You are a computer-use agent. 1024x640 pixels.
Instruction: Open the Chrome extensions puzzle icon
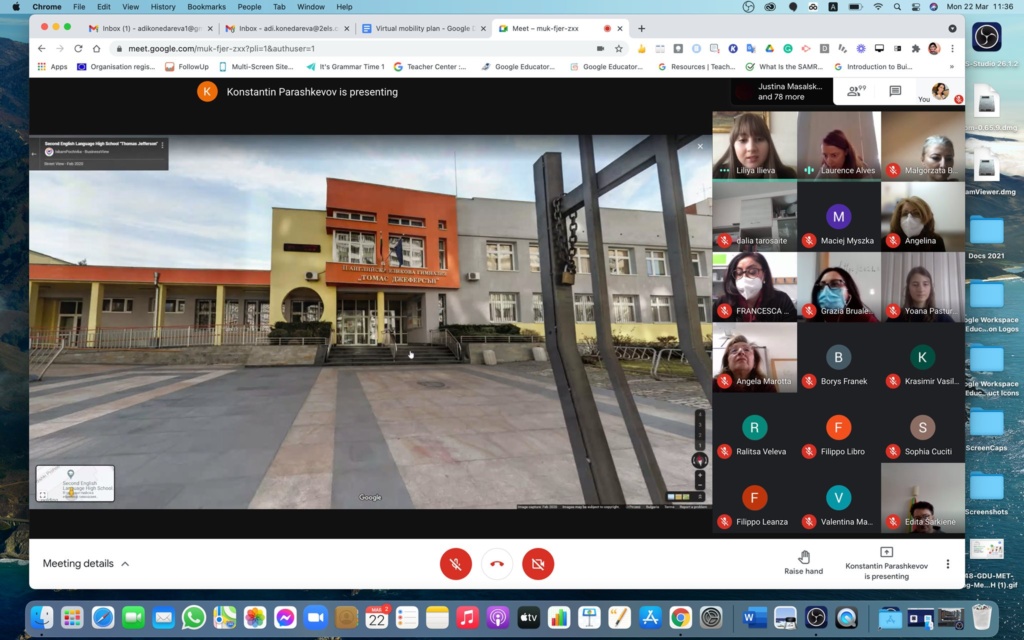915,48
